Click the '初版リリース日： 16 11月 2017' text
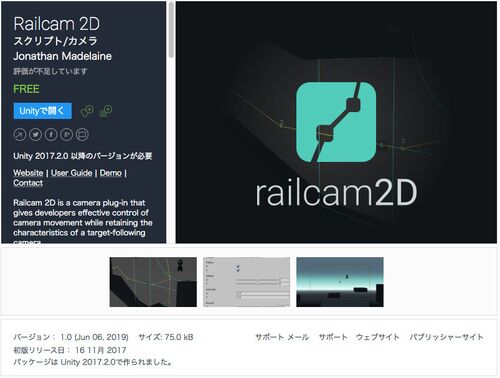Viewport: 500px width, 378px height. pos(70,350)
